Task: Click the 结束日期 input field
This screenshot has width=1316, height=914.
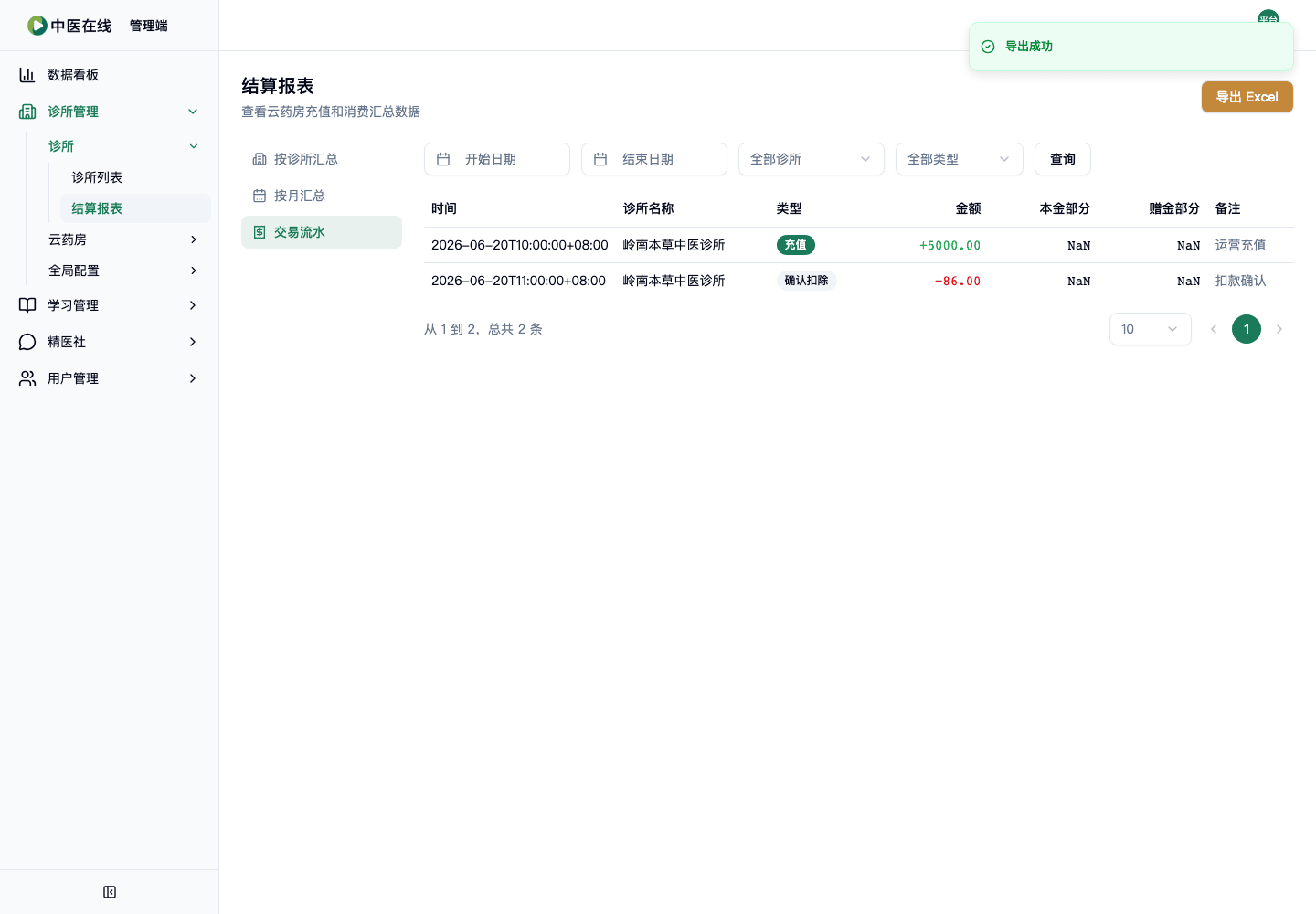Action: tap(654, 159)
